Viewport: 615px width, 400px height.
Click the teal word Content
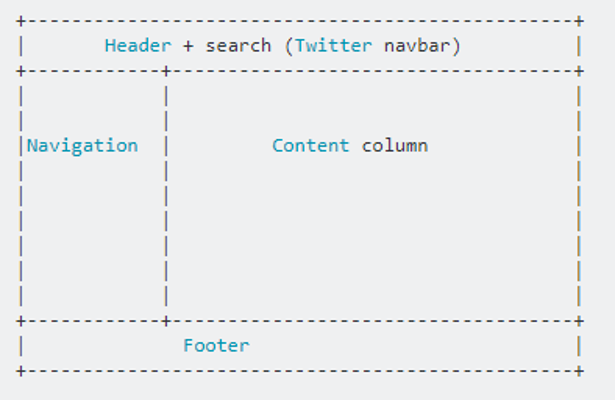click(x=311, y=145)
